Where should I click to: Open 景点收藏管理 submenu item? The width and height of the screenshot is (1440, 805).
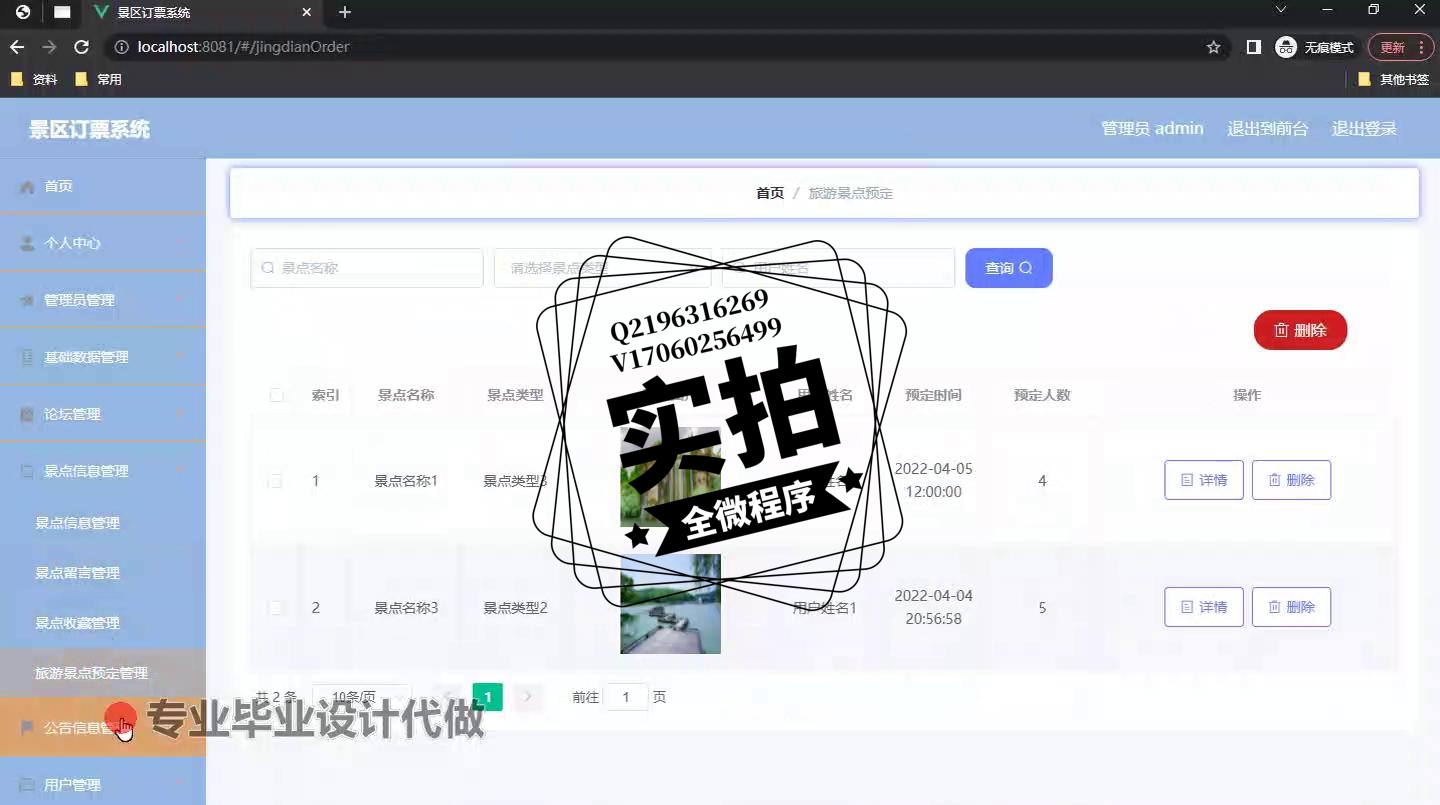click(103, 623)
